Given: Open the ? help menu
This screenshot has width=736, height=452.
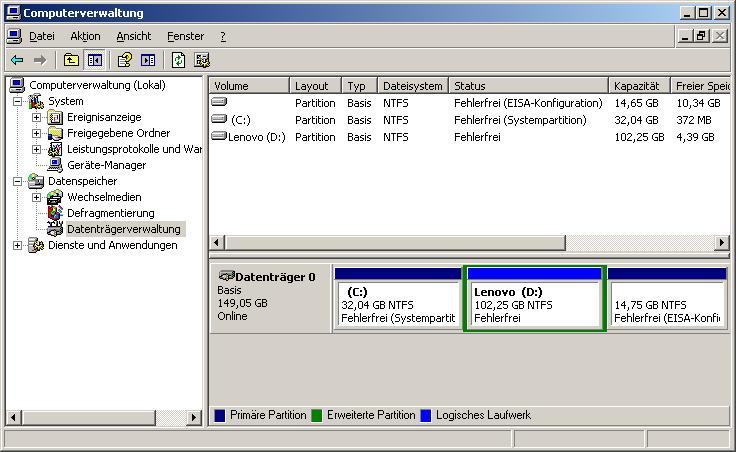Looking at the screenshot, I should click(223, 36).
